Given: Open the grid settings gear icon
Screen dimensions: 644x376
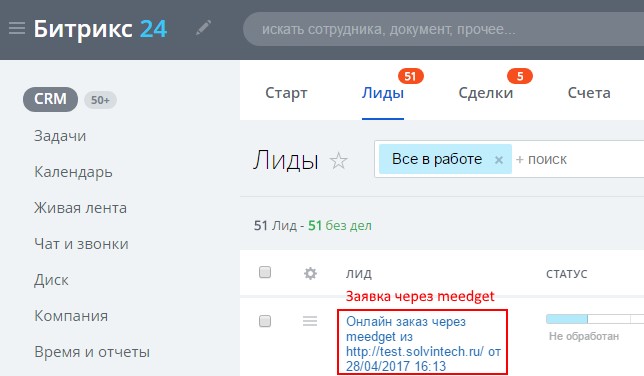Looking at the screenshot, I should [310, 273].
